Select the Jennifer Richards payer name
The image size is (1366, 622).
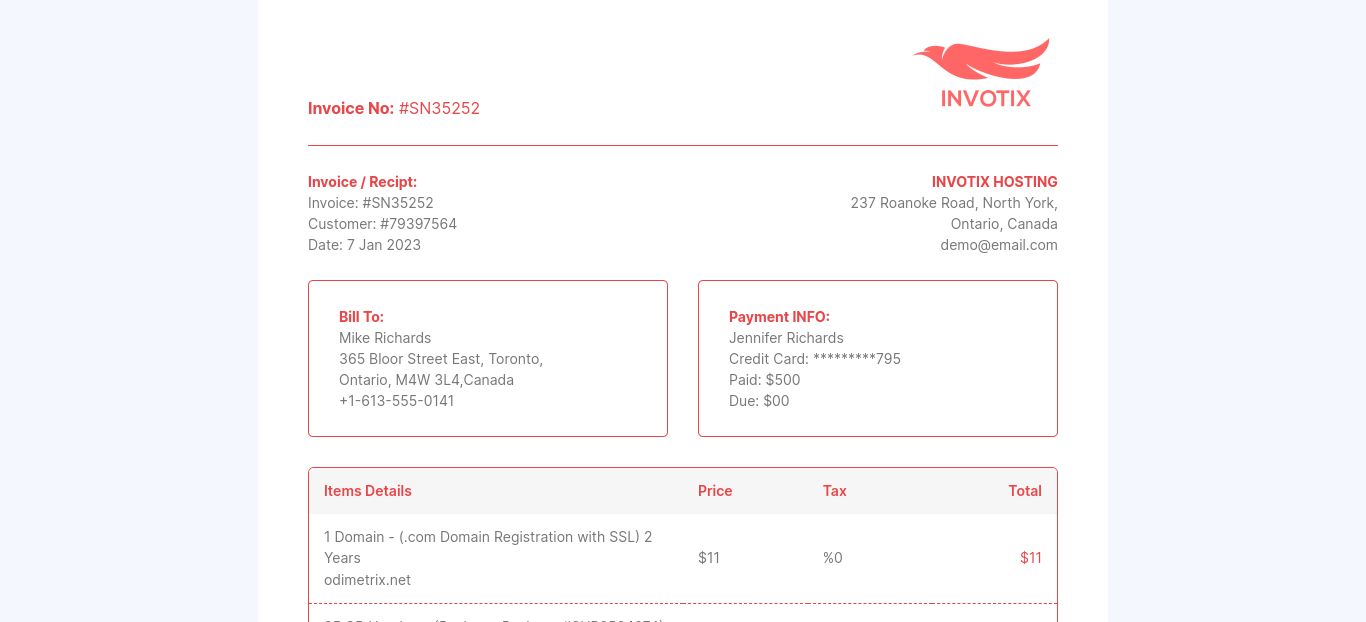786,338
